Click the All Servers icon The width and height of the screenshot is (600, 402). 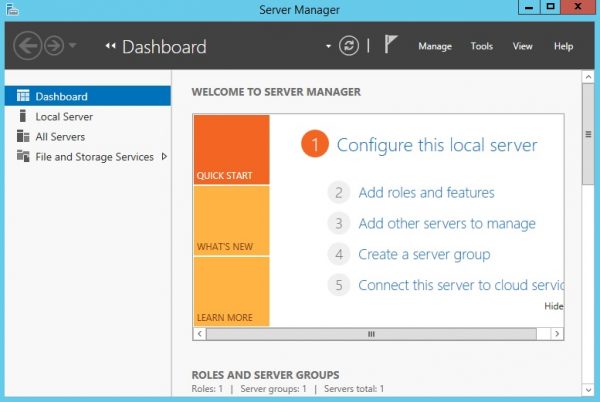coord(23,136)
